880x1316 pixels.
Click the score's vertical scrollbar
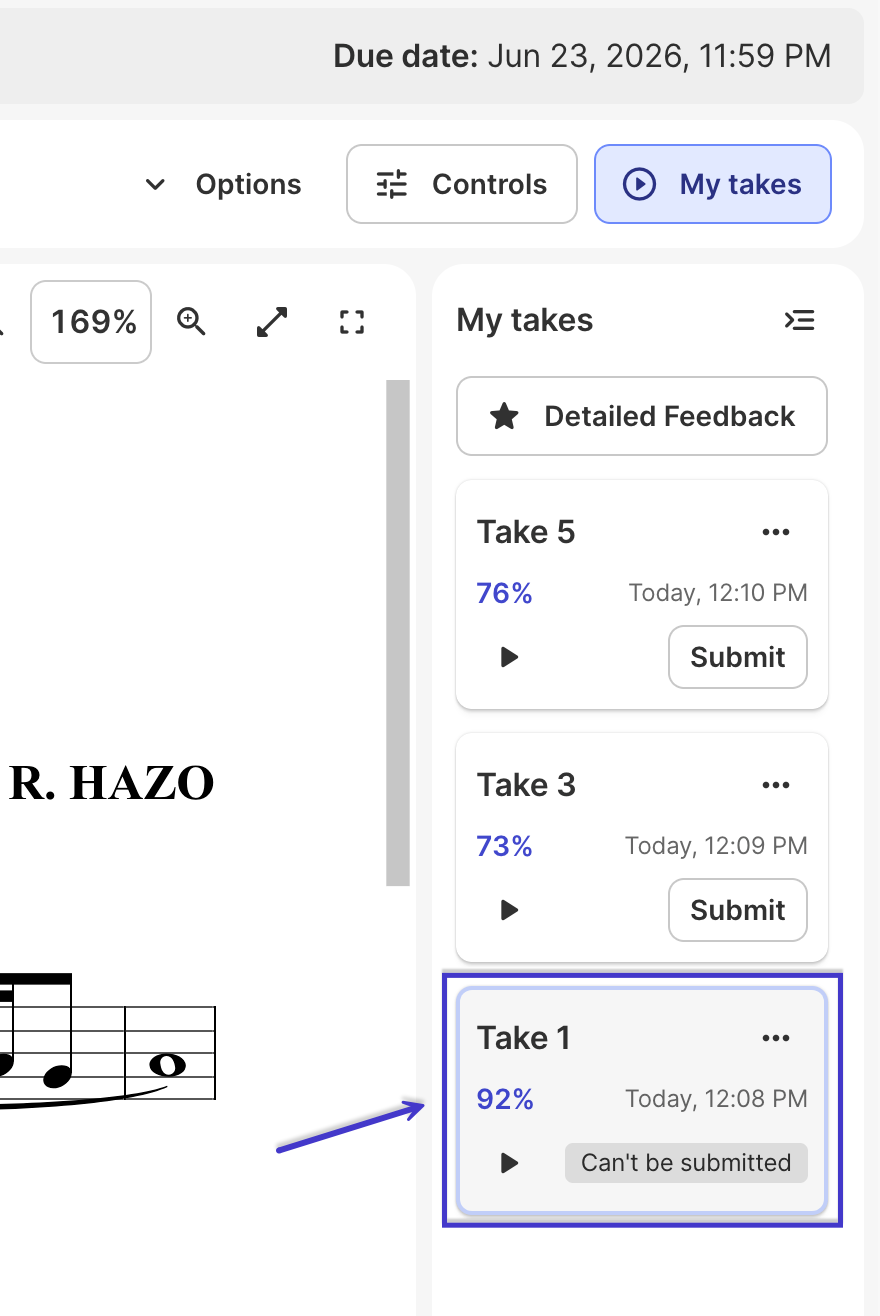[x=398, y=632]
